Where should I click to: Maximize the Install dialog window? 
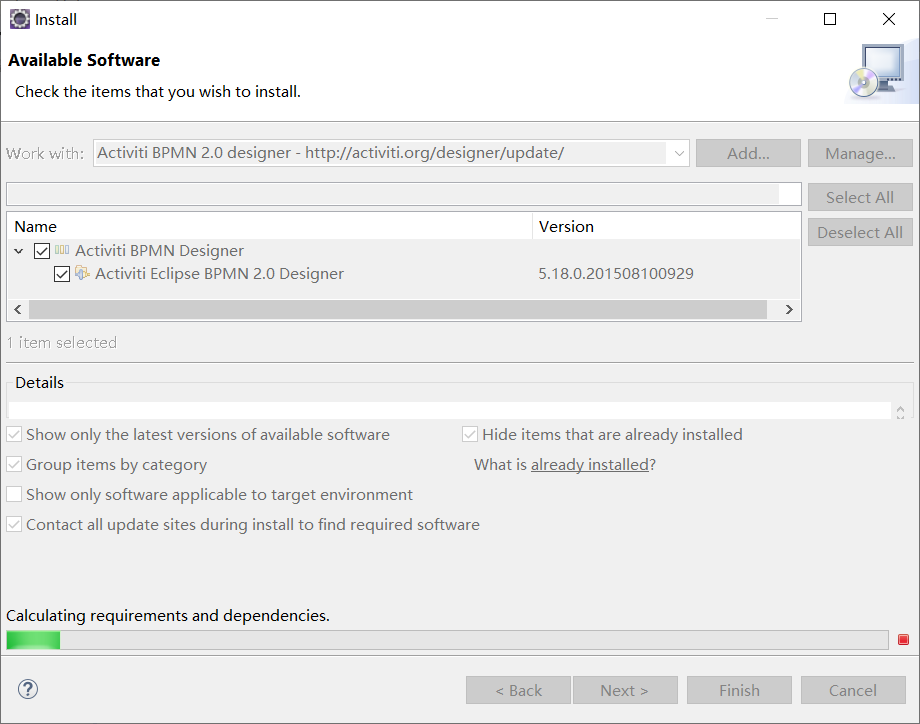point(830,19)
